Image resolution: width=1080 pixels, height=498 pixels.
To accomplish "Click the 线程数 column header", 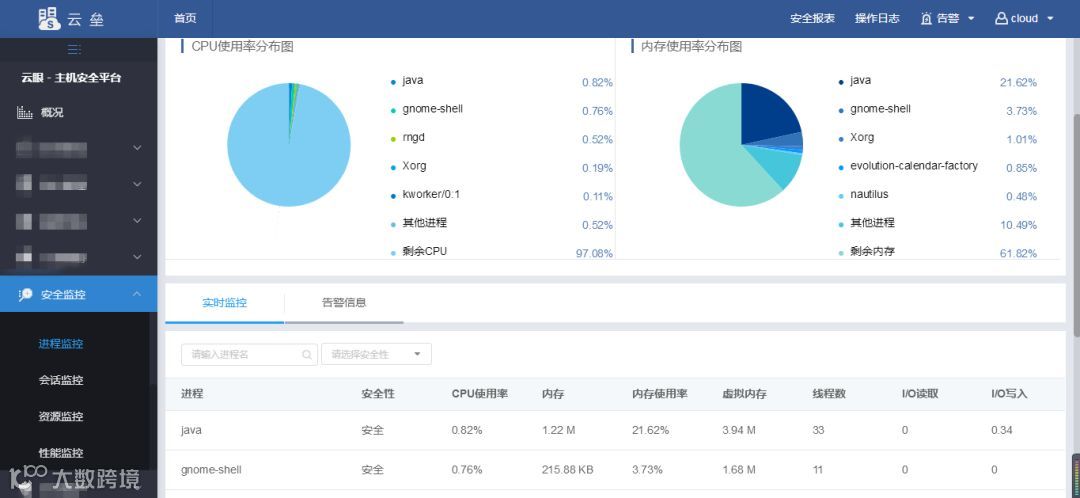I will (829, 394).
